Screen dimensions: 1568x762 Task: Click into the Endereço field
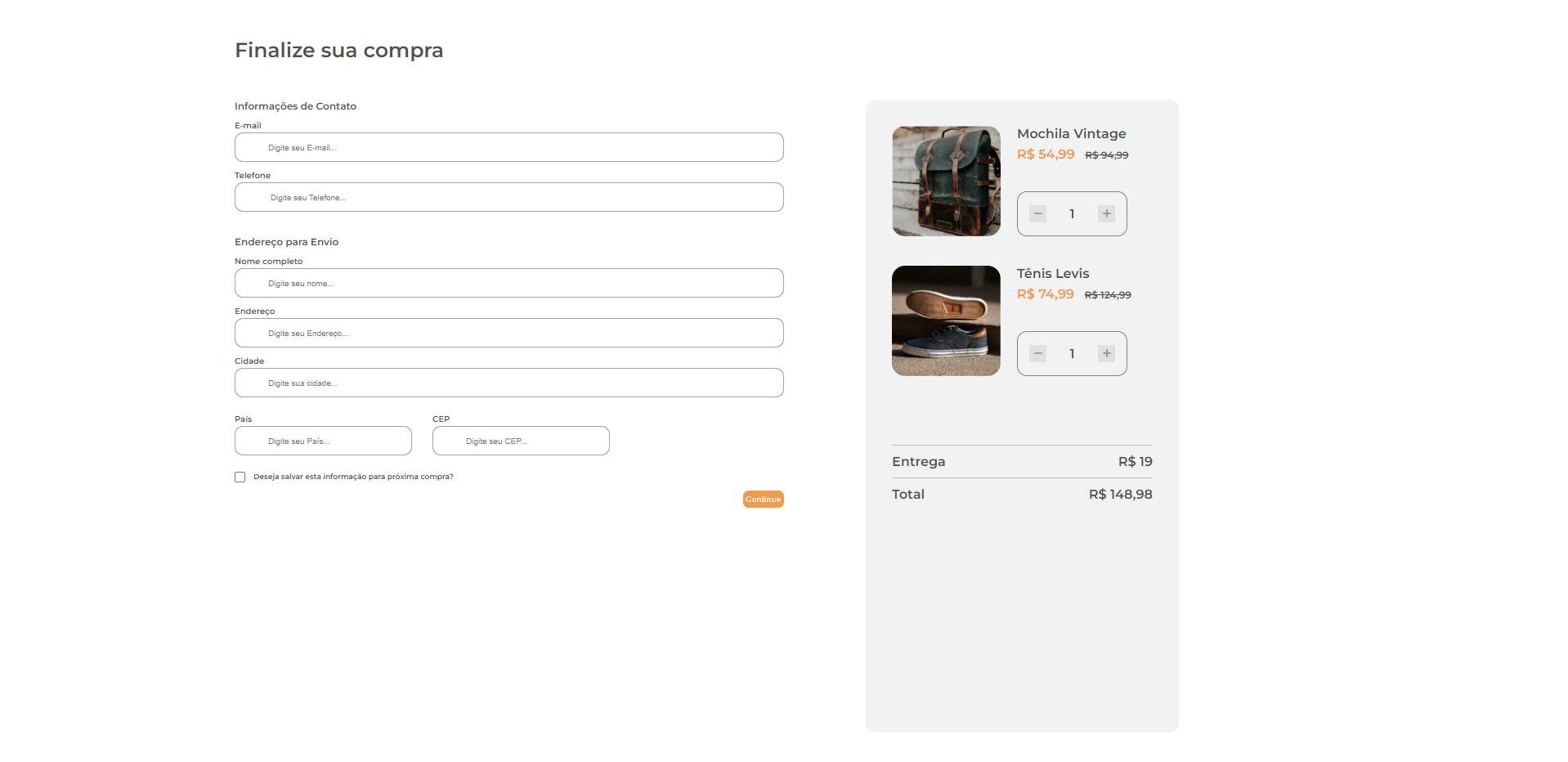point(508,333)
